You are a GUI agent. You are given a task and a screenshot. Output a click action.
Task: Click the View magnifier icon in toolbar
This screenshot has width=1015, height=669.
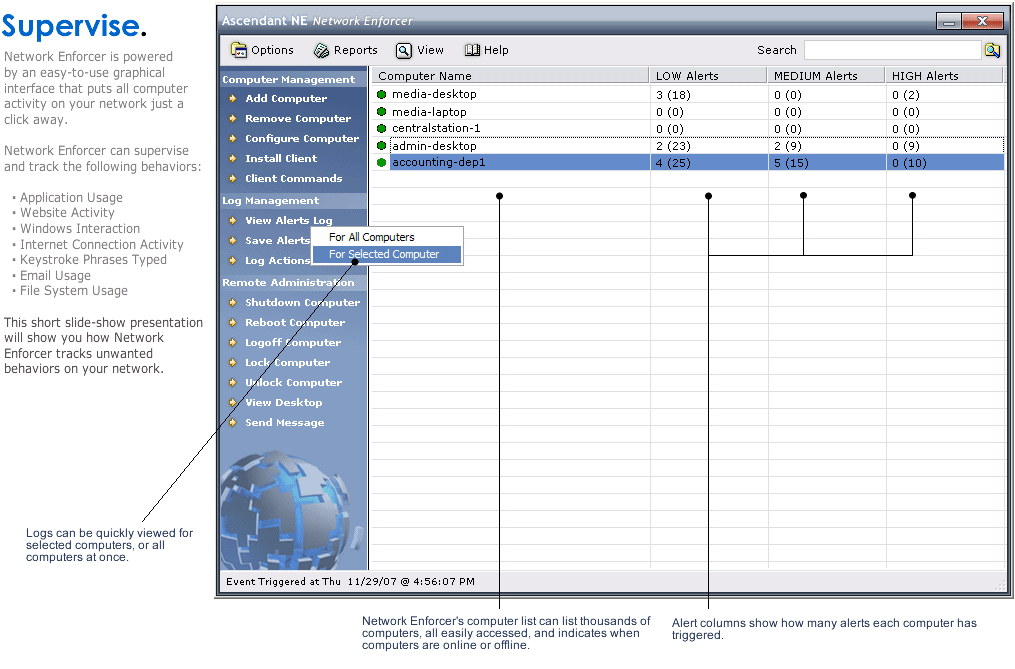403,50
